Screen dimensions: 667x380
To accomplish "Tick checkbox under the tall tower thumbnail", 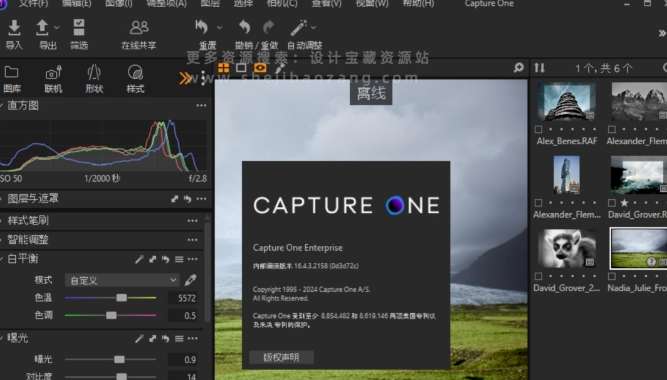I will point(539,203).
